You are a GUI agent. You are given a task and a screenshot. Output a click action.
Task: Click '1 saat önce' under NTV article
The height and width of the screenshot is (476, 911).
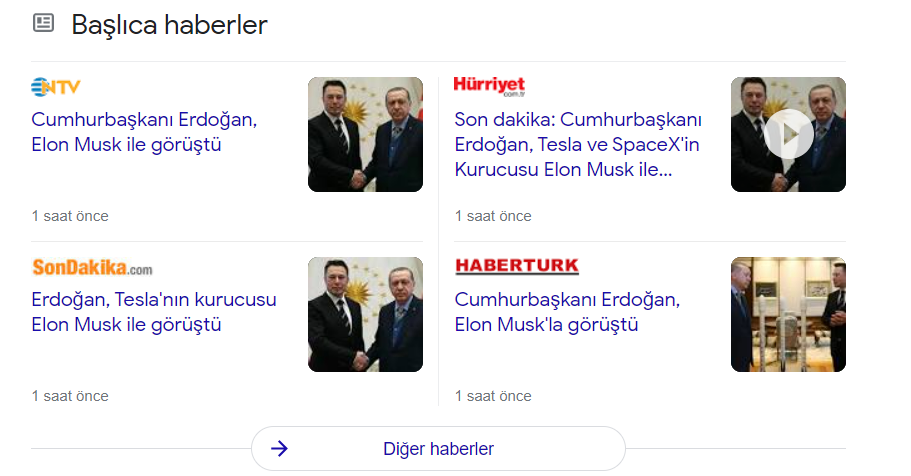pyautogui.click(x=70, y=216)
